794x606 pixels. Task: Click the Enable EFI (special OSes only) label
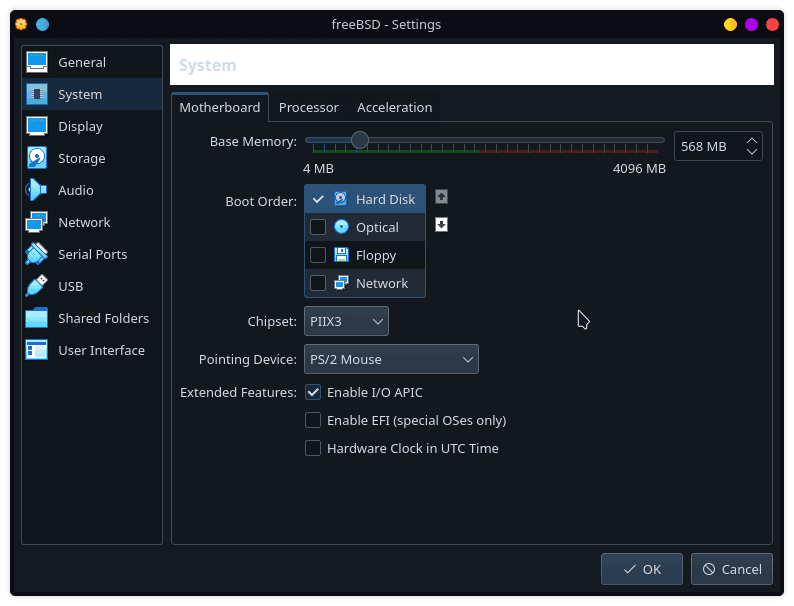(x=417, y=420)
